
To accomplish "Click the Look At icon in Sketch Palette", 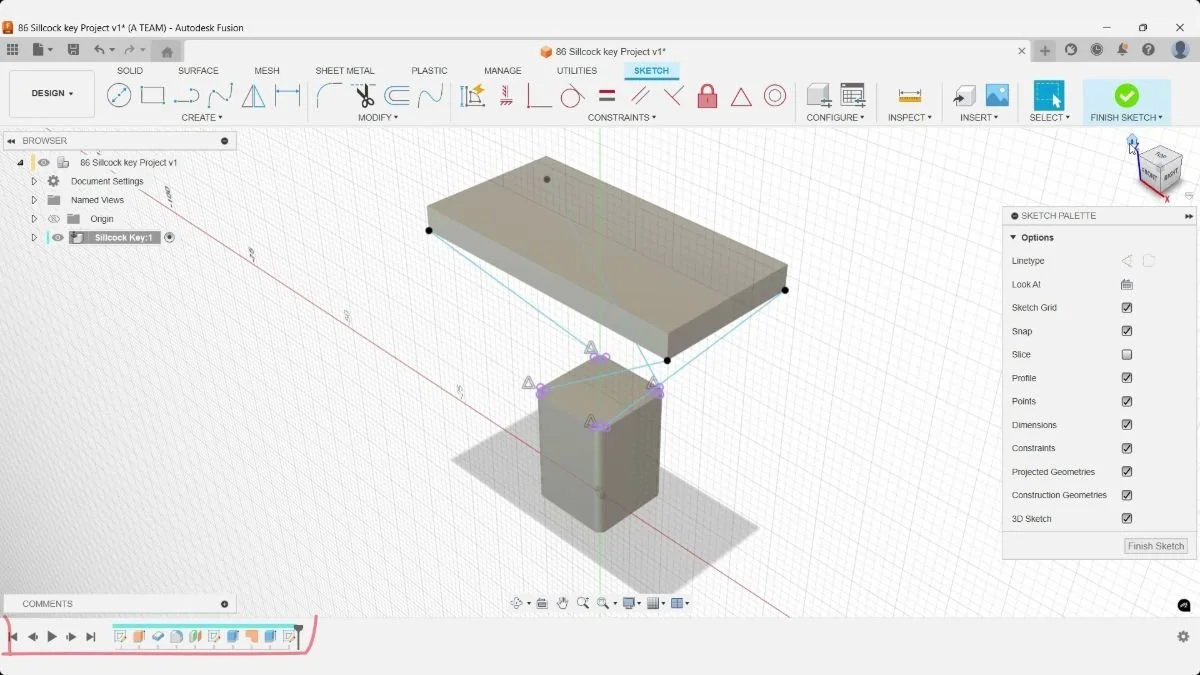I will (1127, 285).
